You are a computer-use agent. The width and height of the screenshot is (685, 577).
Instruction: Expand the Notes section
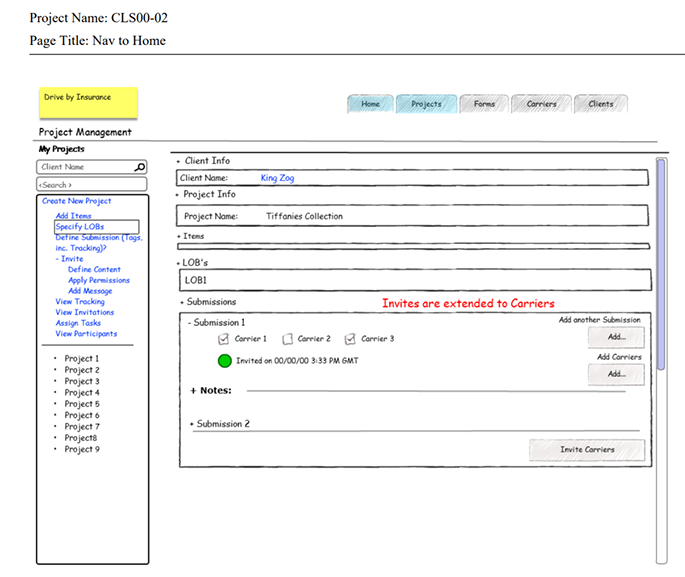[x=193, y=390]
